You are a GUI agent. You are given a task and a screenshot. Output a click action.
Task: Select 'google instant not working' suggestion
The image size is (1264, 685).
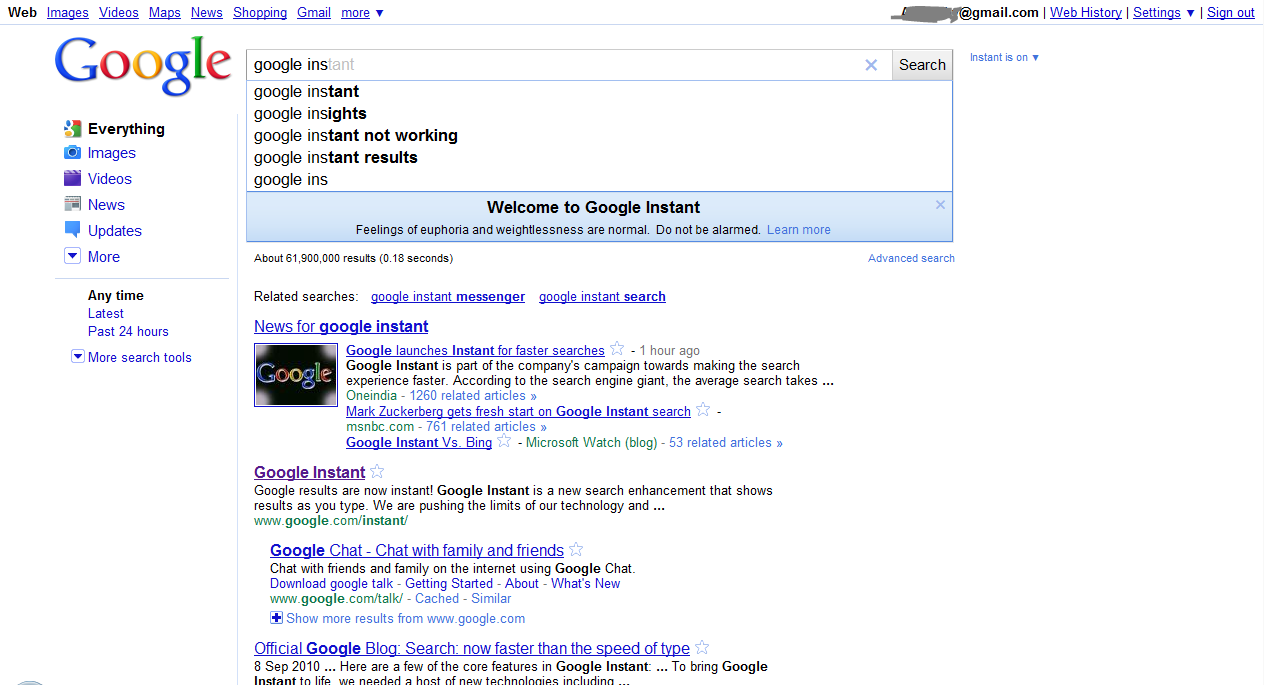tap(600, 136)
